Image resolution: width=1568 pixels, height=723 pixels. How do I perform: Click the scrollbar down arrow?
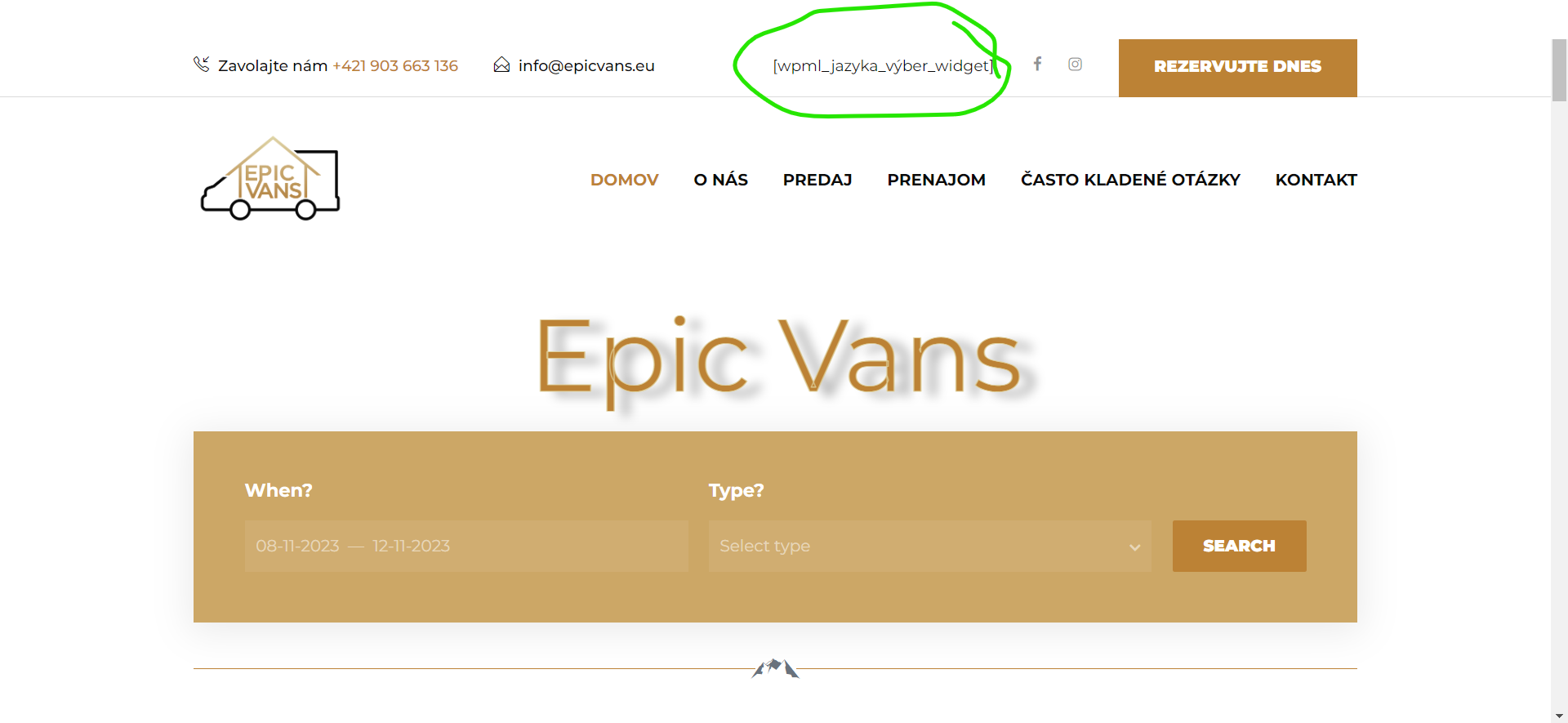1559,716
